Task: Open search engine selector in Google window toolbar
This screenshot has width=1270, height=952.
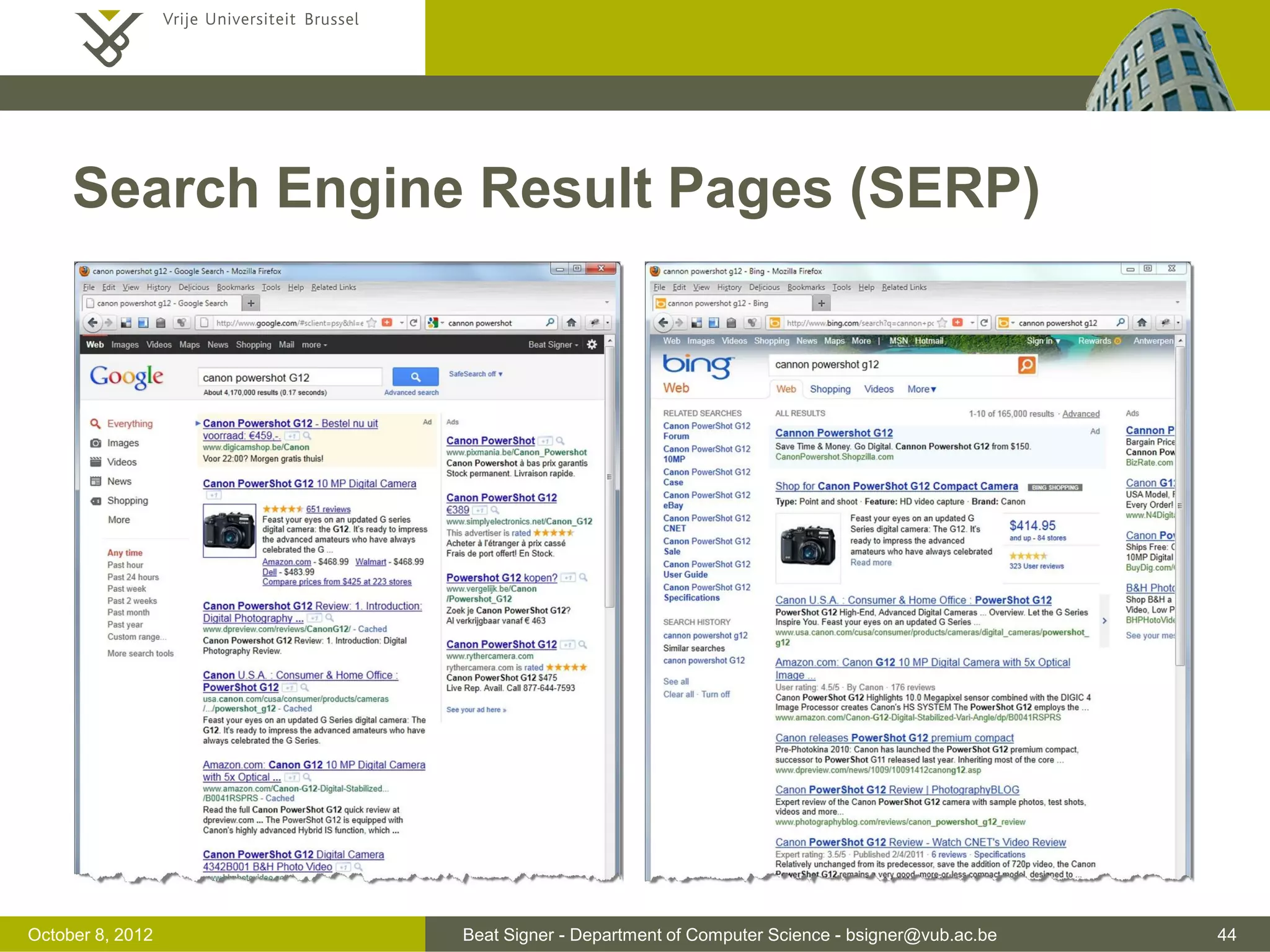Action: (x=436, y=322)
